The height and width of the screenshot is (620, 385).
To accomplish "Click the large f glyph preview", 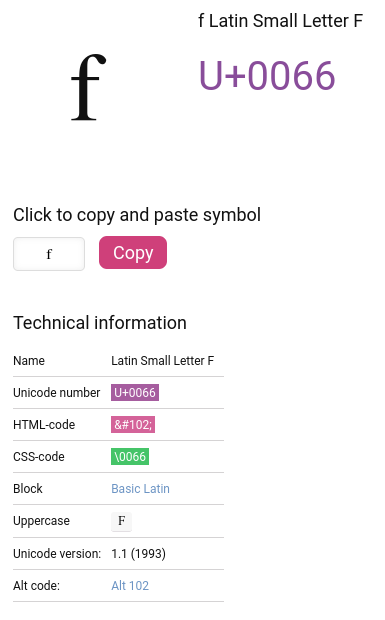I will click(x=89, y=87).
